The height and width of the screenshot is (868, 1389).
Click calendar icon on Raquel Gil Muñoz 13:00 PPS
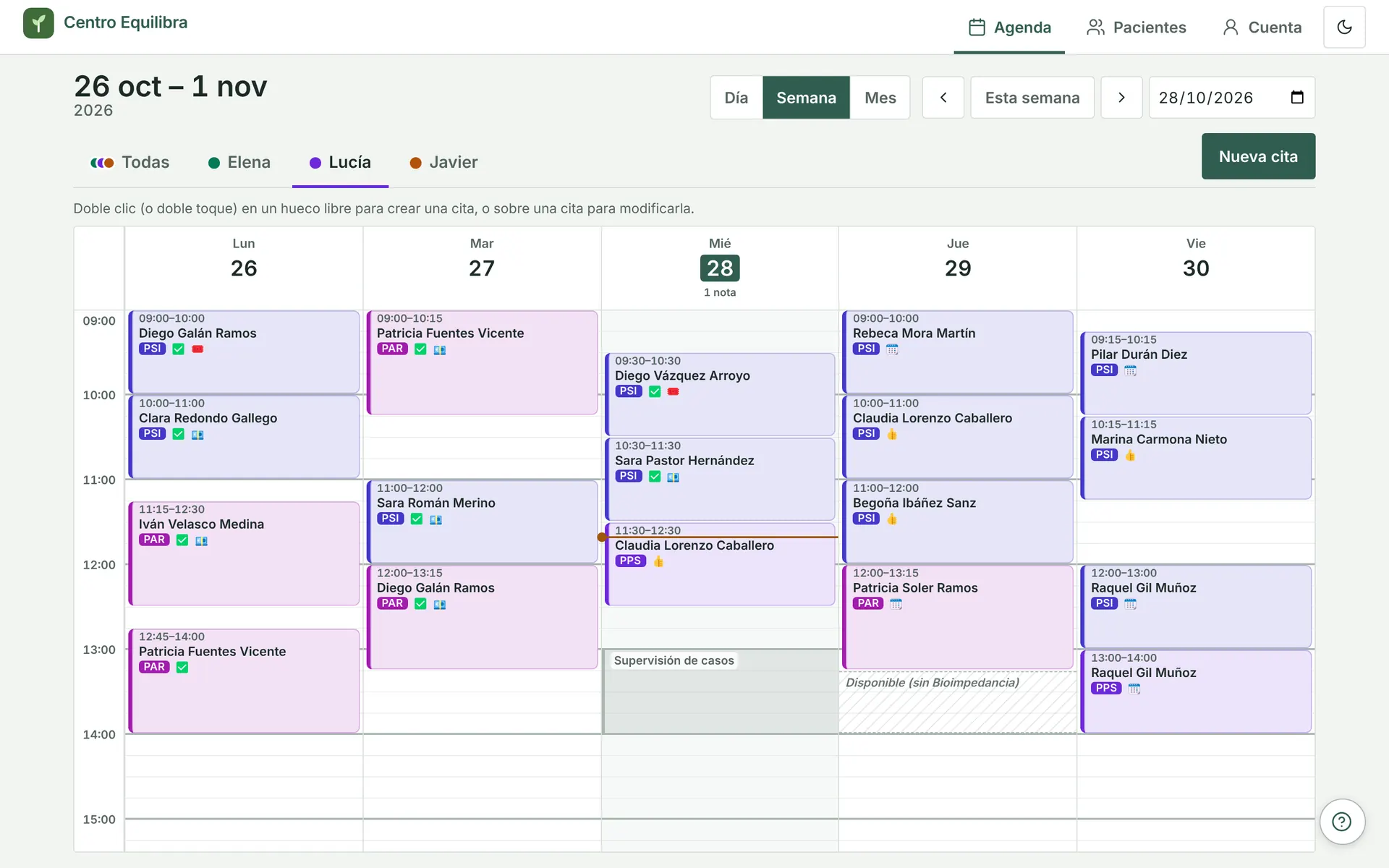tap(1134, 689)
